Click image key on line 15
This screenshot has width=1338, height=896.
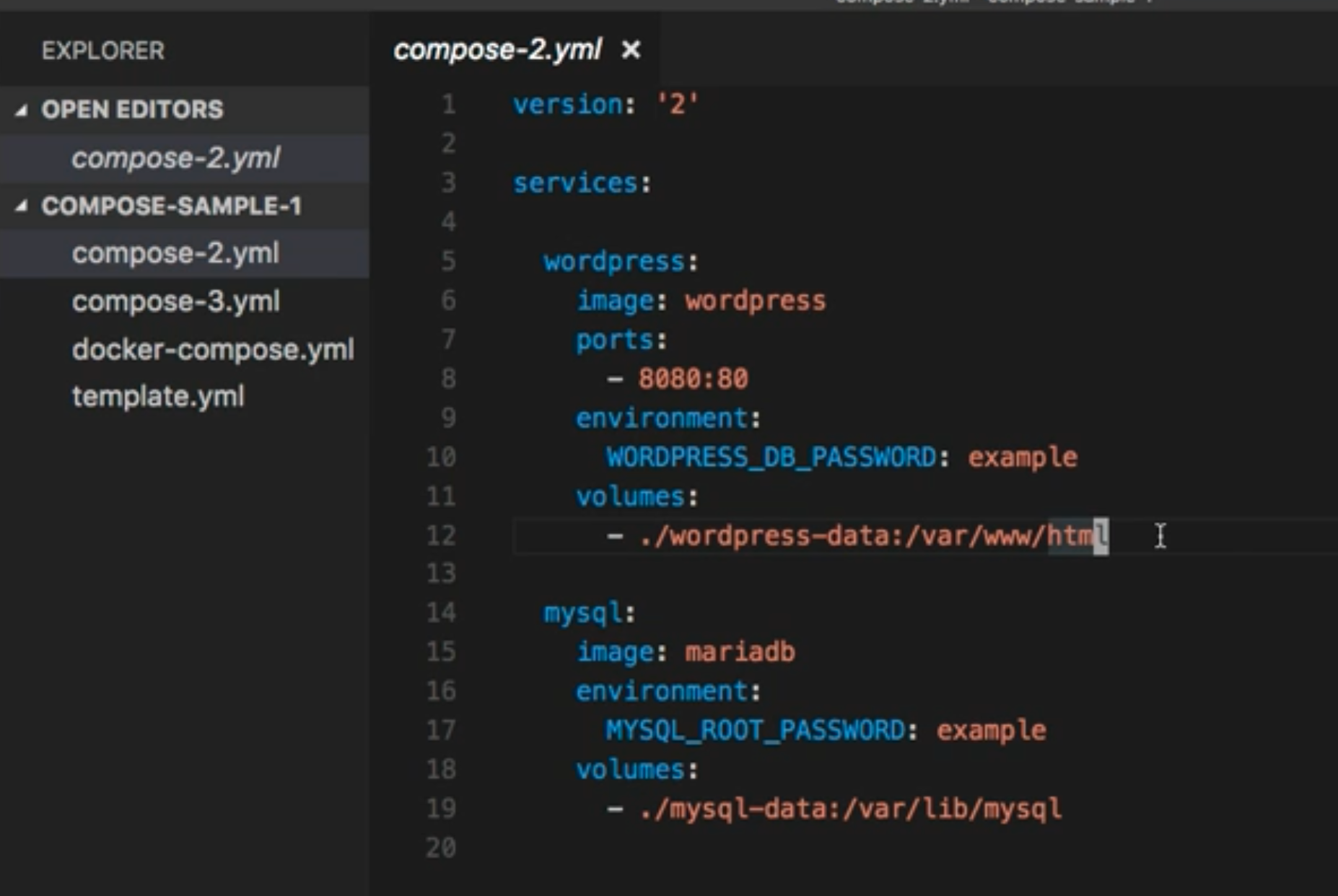(x=614, y=652)
